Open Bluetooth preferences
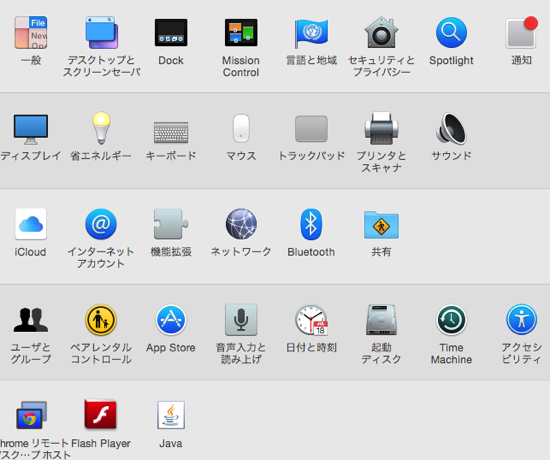Screen dimensions: 550x460 [311, 224]
